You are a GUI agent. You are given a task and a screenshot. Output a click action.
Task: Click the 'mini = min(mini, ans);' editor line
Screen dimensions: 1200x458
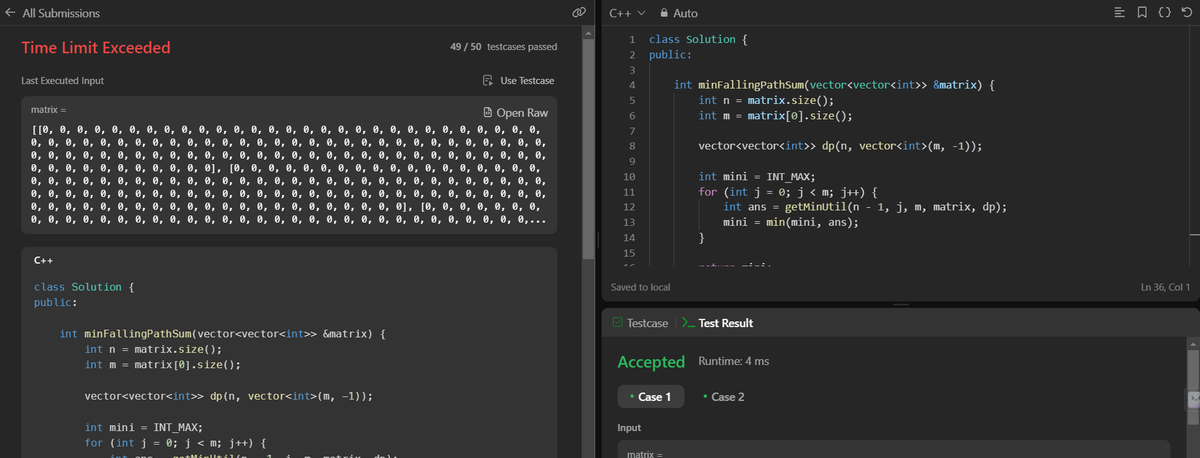[x=790, y=222]
